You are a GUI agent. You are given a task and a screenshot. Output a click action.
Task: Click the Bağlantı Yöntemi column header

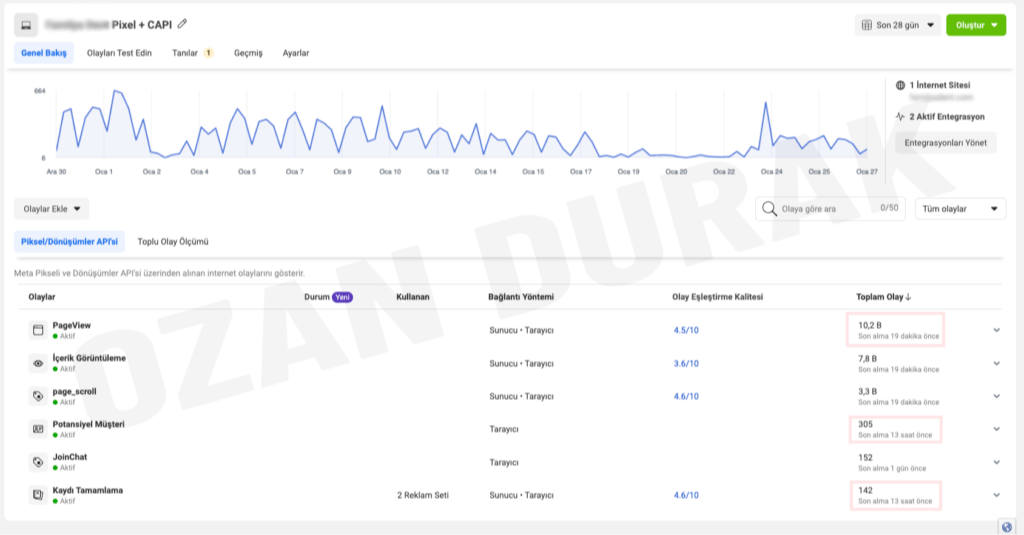pyautogui.click(x=520, y=297)
